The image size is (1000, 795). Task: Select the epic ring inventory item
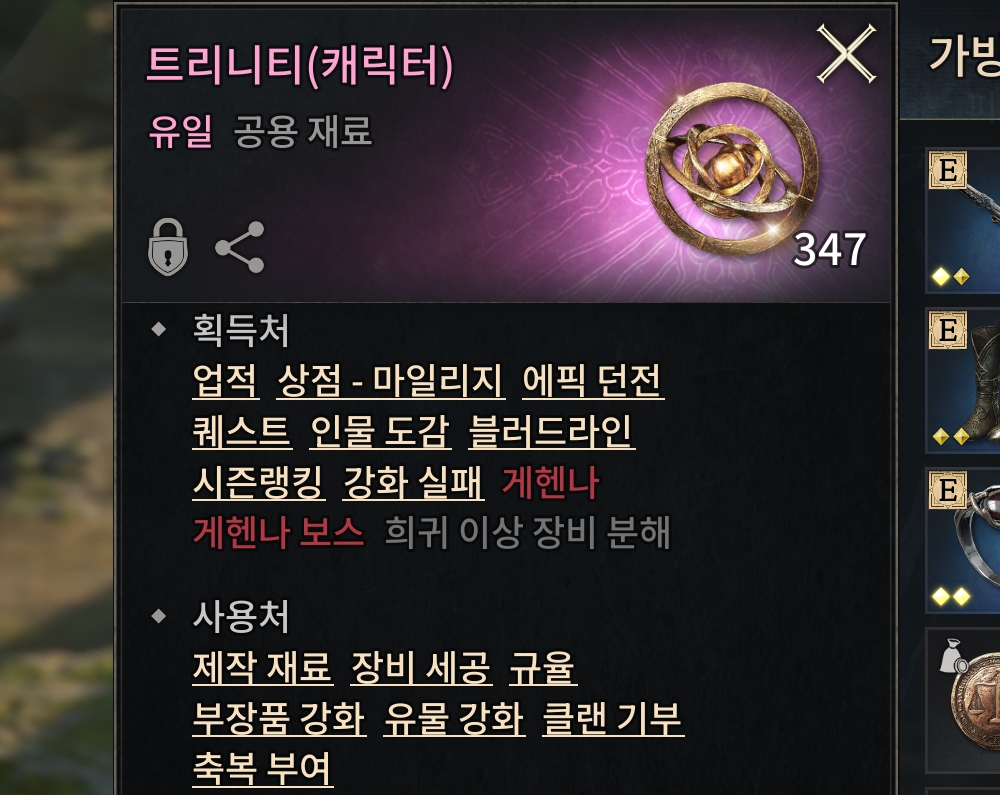tap(963, 540)
